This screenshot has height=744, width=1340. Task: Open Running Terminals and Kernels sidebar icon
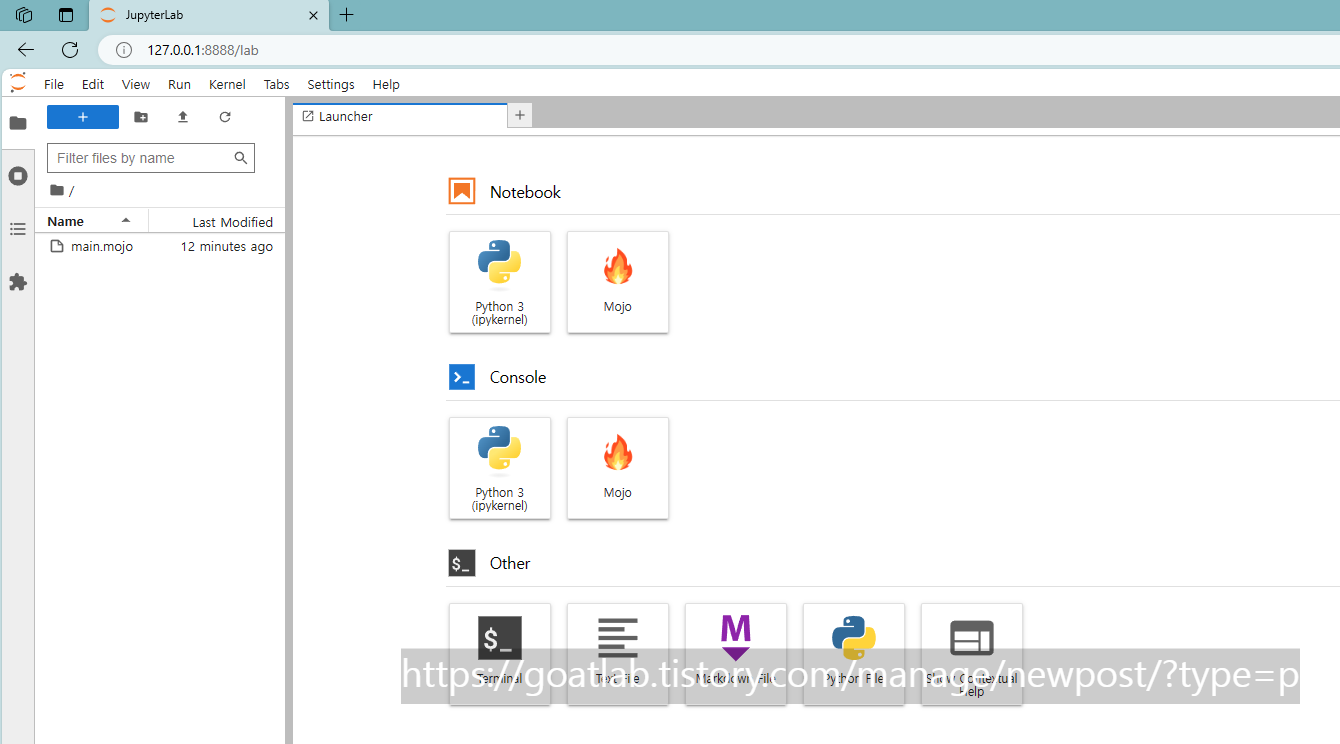click(x=18, y=176)
